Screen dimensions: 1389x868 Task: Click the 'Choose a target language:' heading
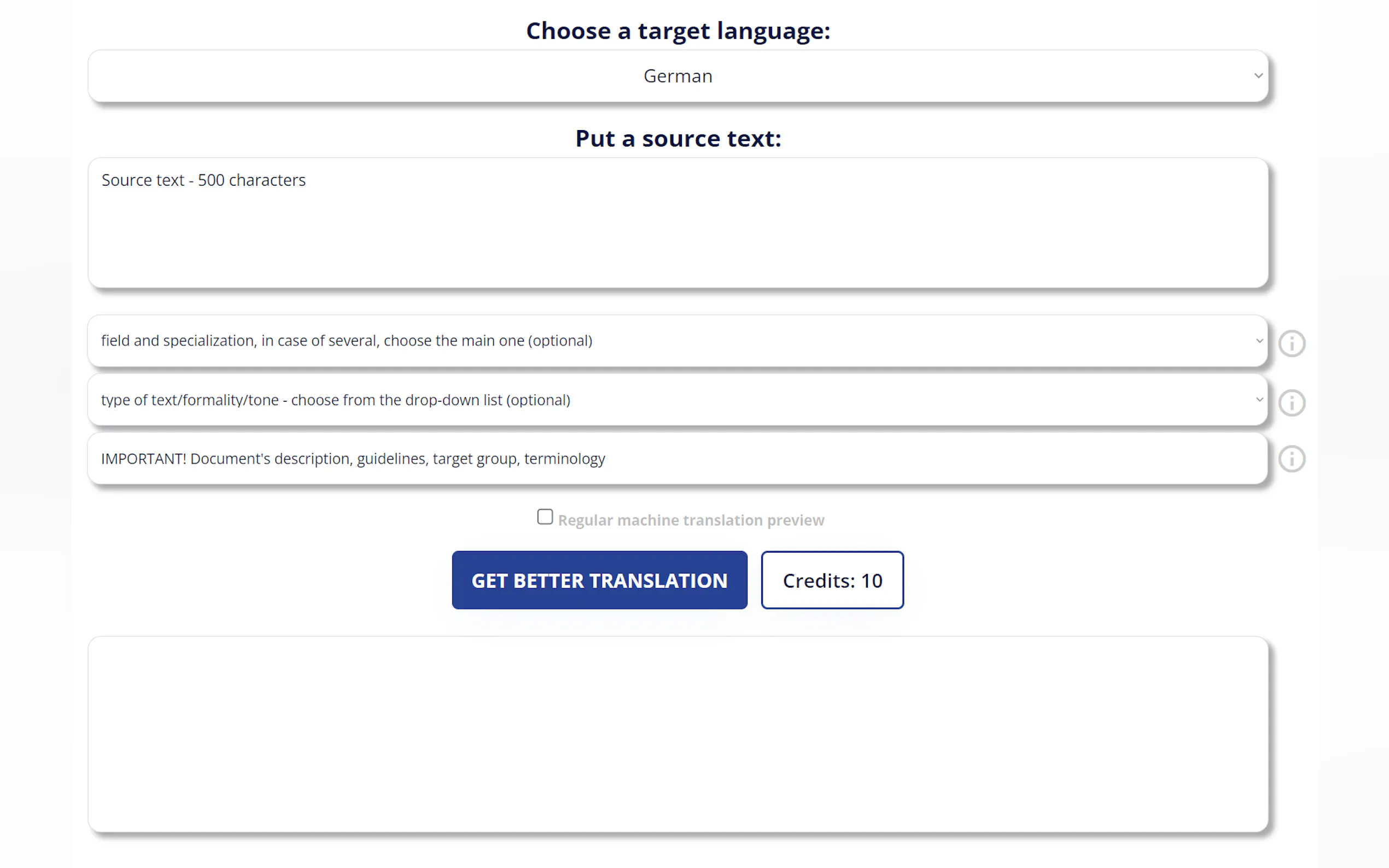click(x=678, y=31)
